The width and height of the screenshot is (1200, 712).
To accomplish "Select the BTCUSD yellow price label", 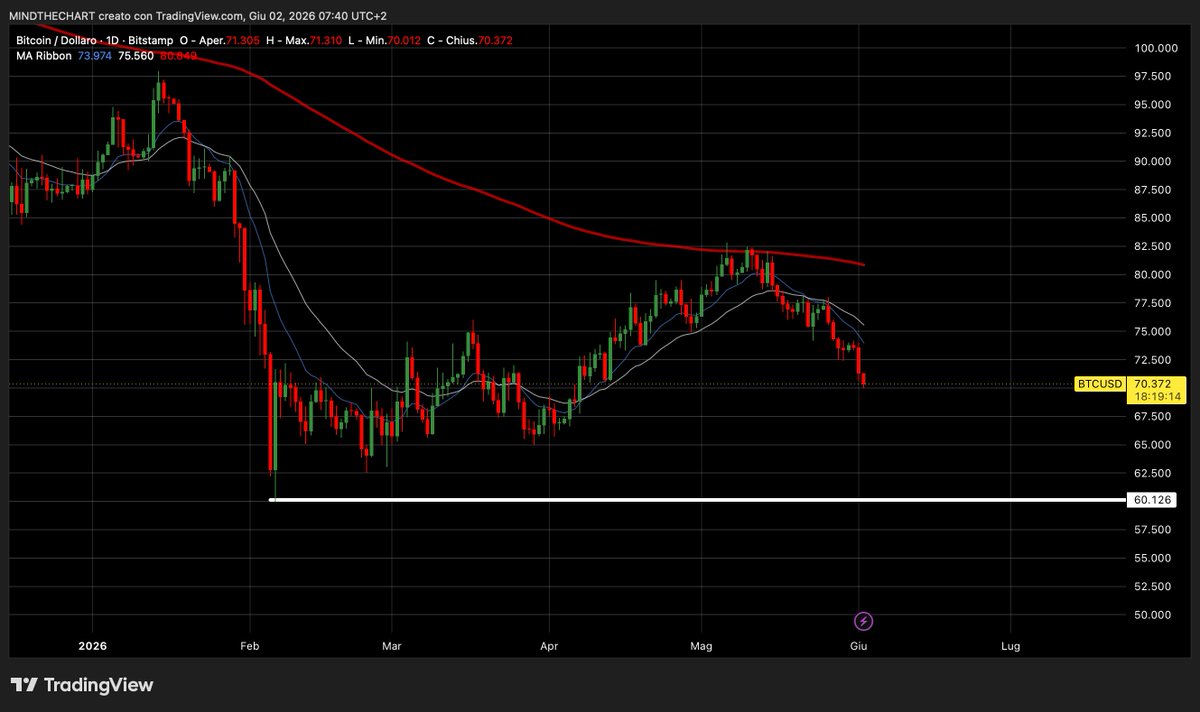I will 1101,384.
